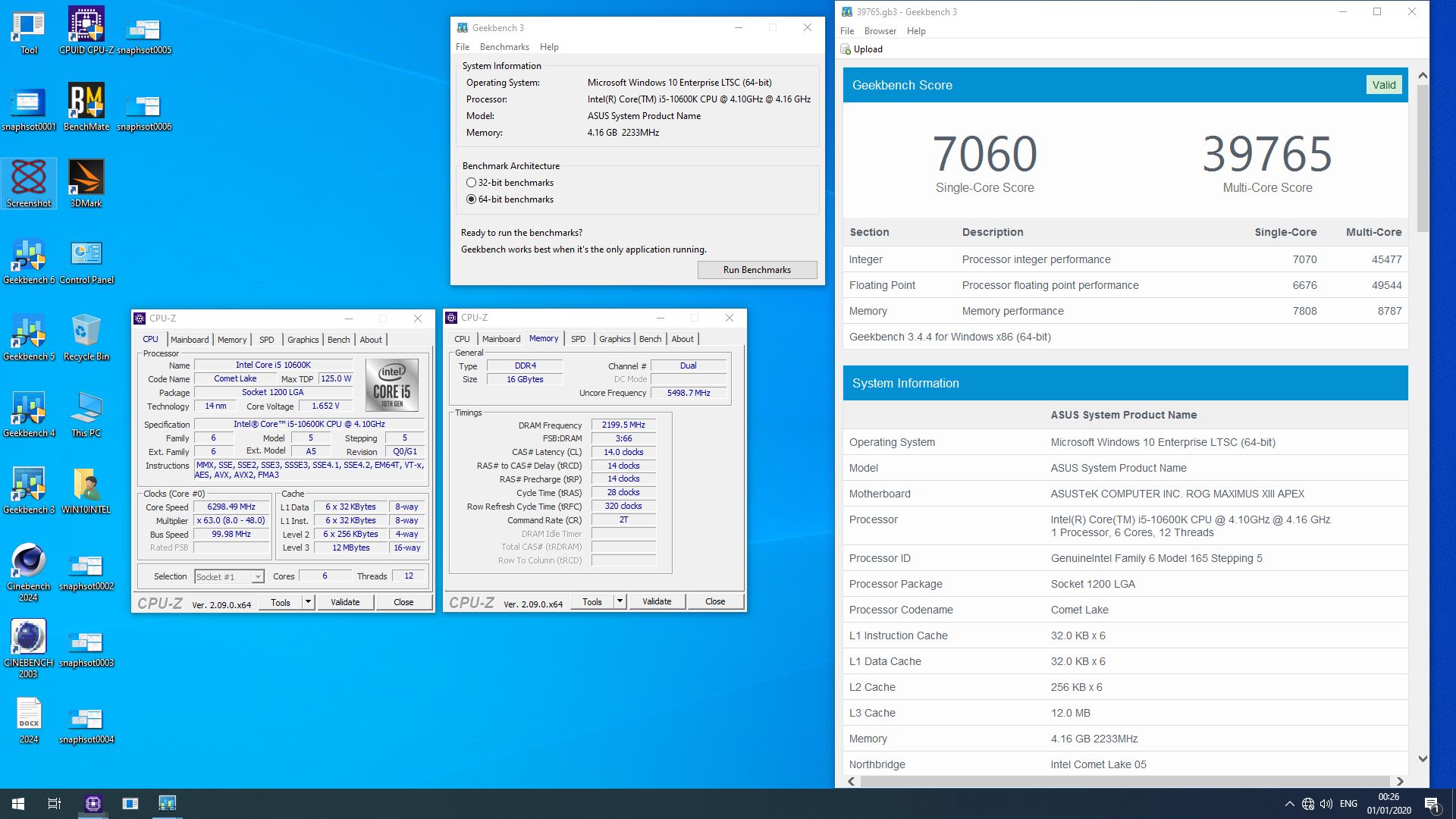This screenshot has height=819, width=1456.
Task: Click Tools button in right CPU-Z
Action: [592, 601]
